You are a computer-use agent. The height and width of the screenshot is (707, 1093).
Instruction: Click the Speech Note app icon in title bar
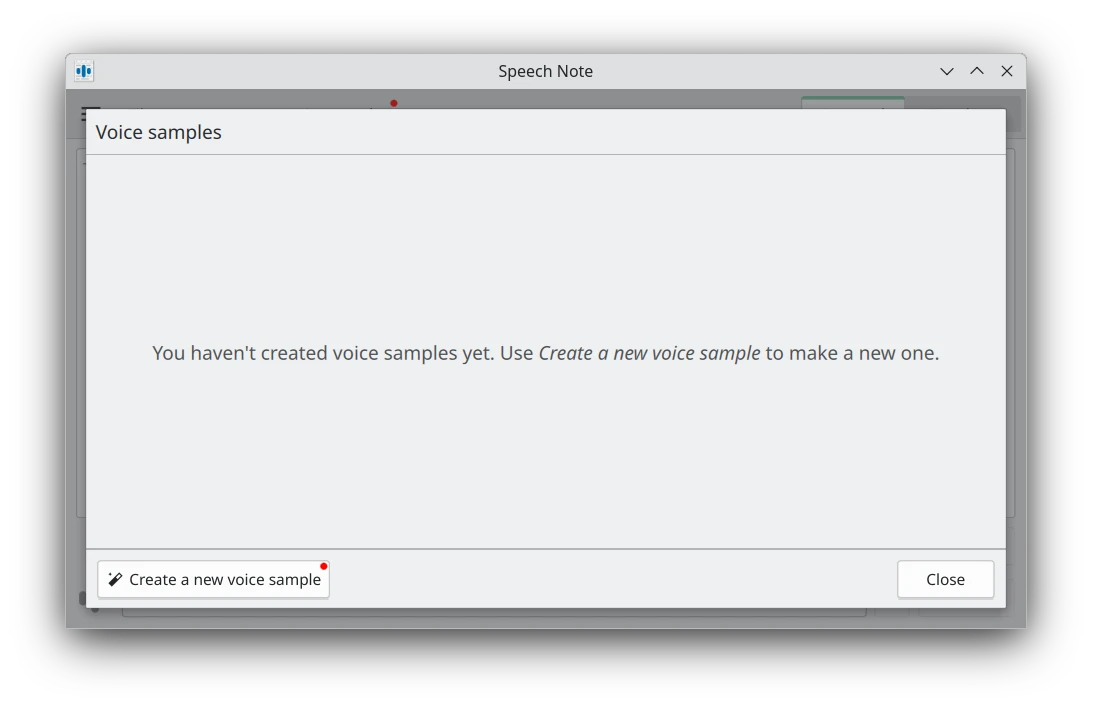(x=84, y=71)
